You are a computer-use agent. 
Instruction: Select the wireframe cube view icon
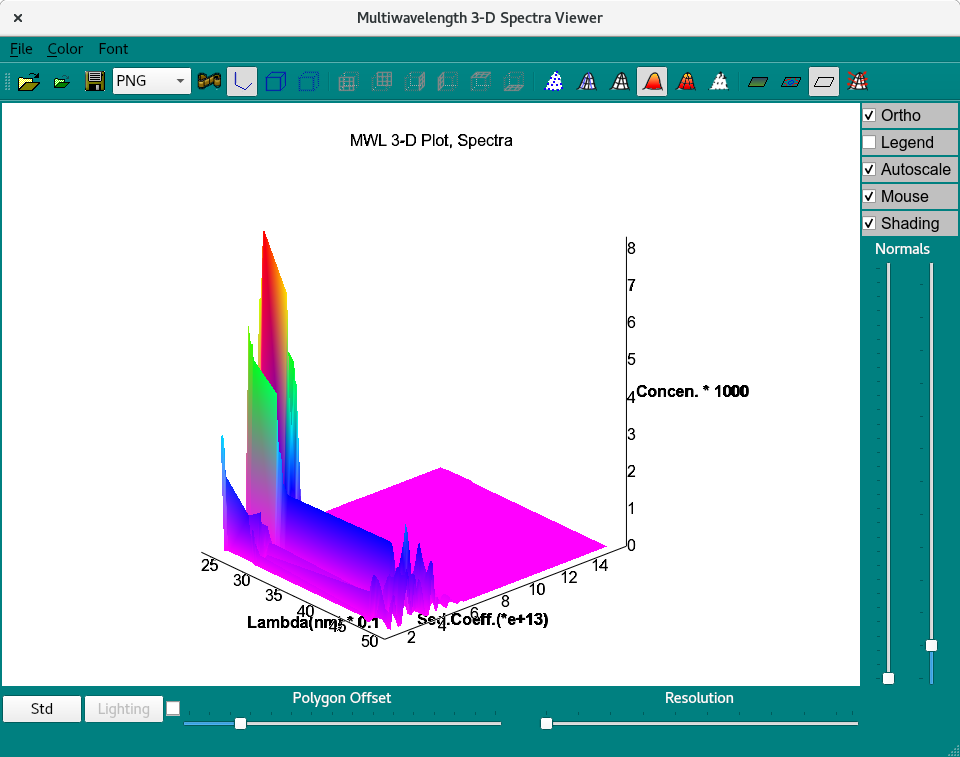275,81
